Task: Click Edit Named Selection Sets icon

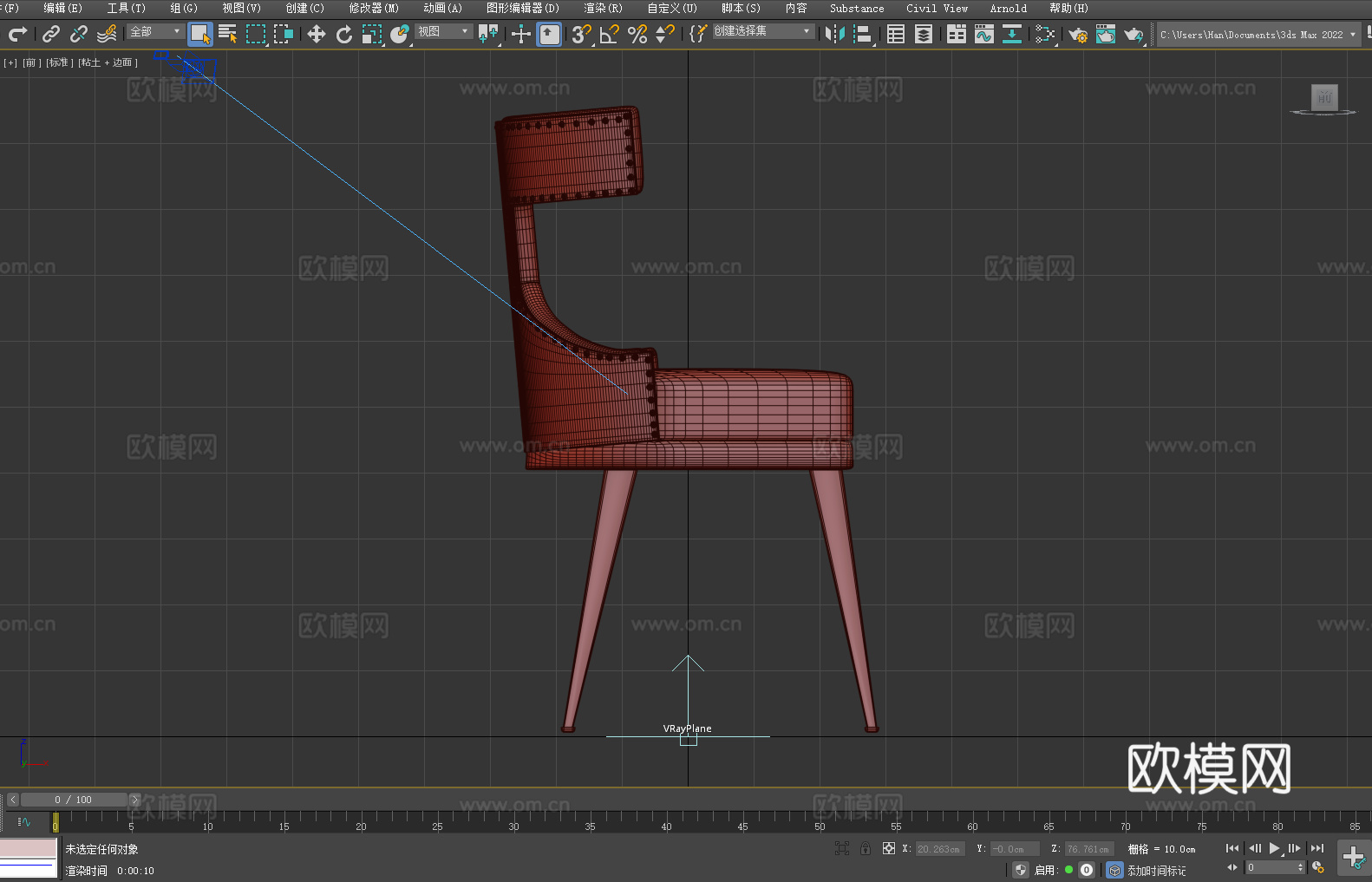Action: tap(698, 34)
